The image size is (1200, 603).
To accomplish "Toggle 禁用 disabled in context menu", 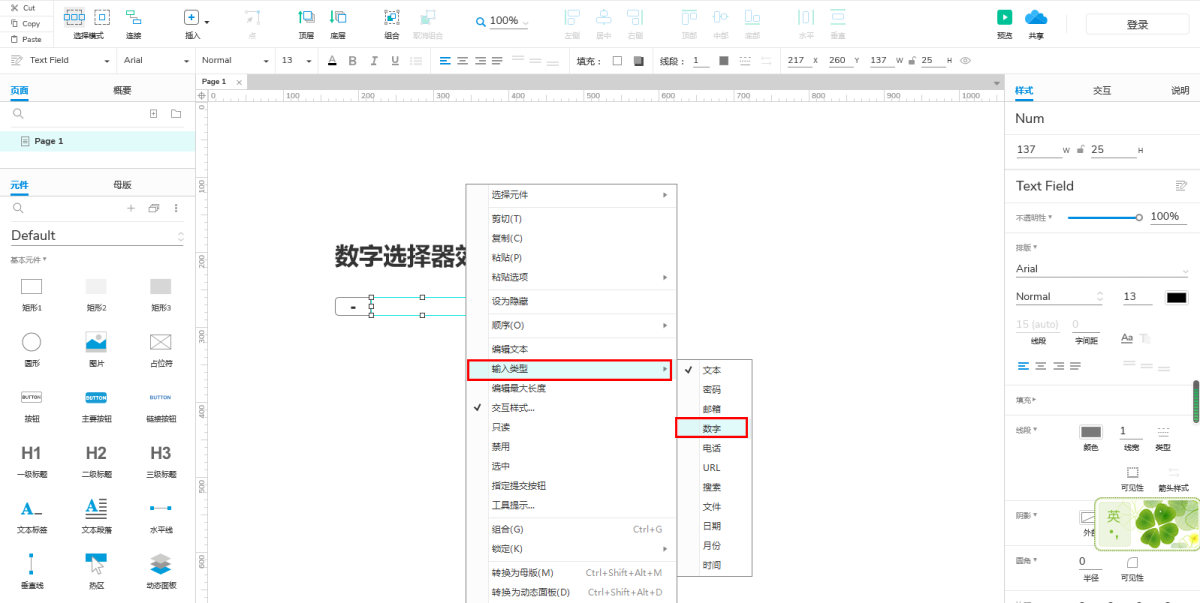I will tap(501, 447).
